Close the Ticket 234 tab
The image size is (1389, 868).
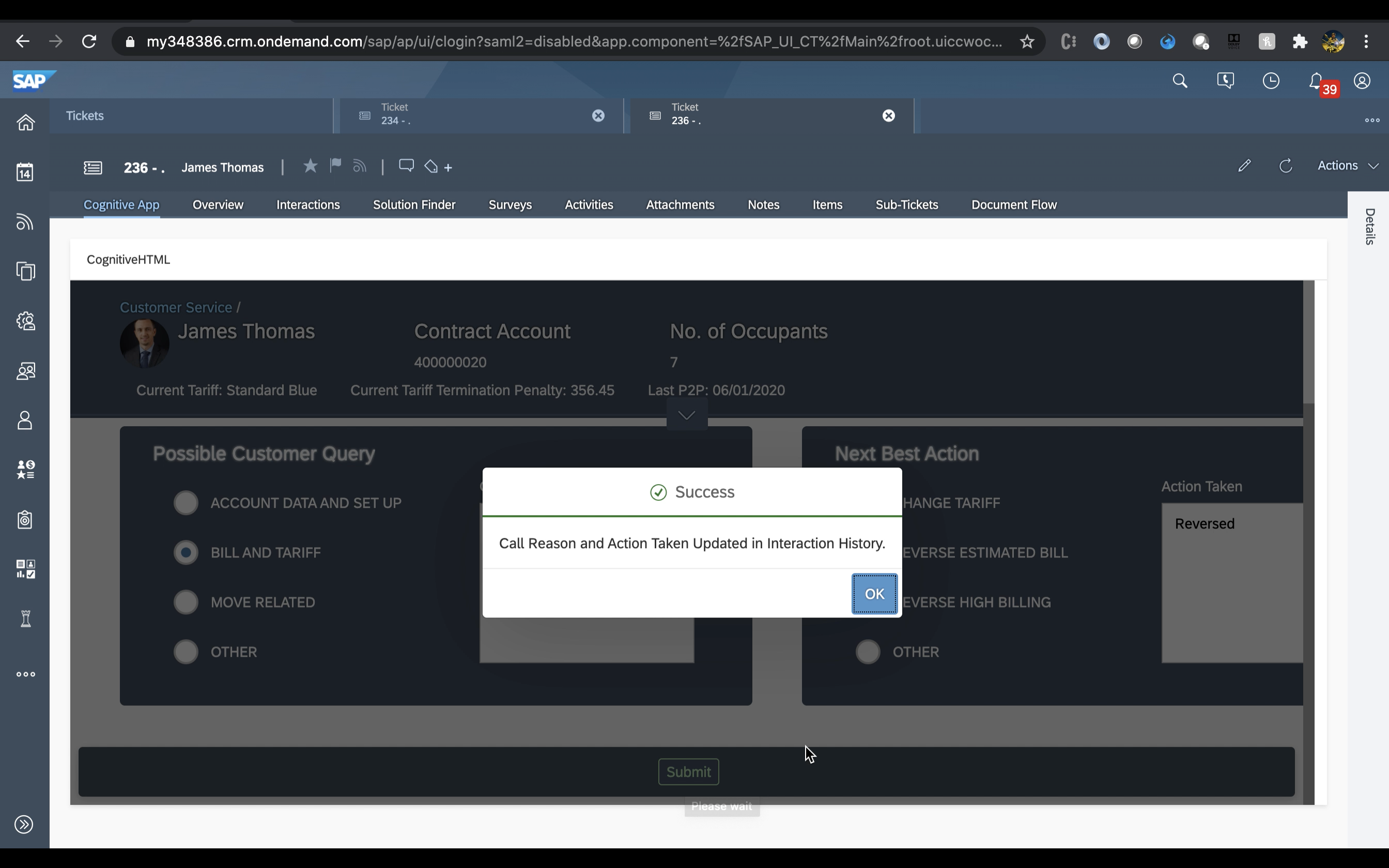[x=598, y=116]
